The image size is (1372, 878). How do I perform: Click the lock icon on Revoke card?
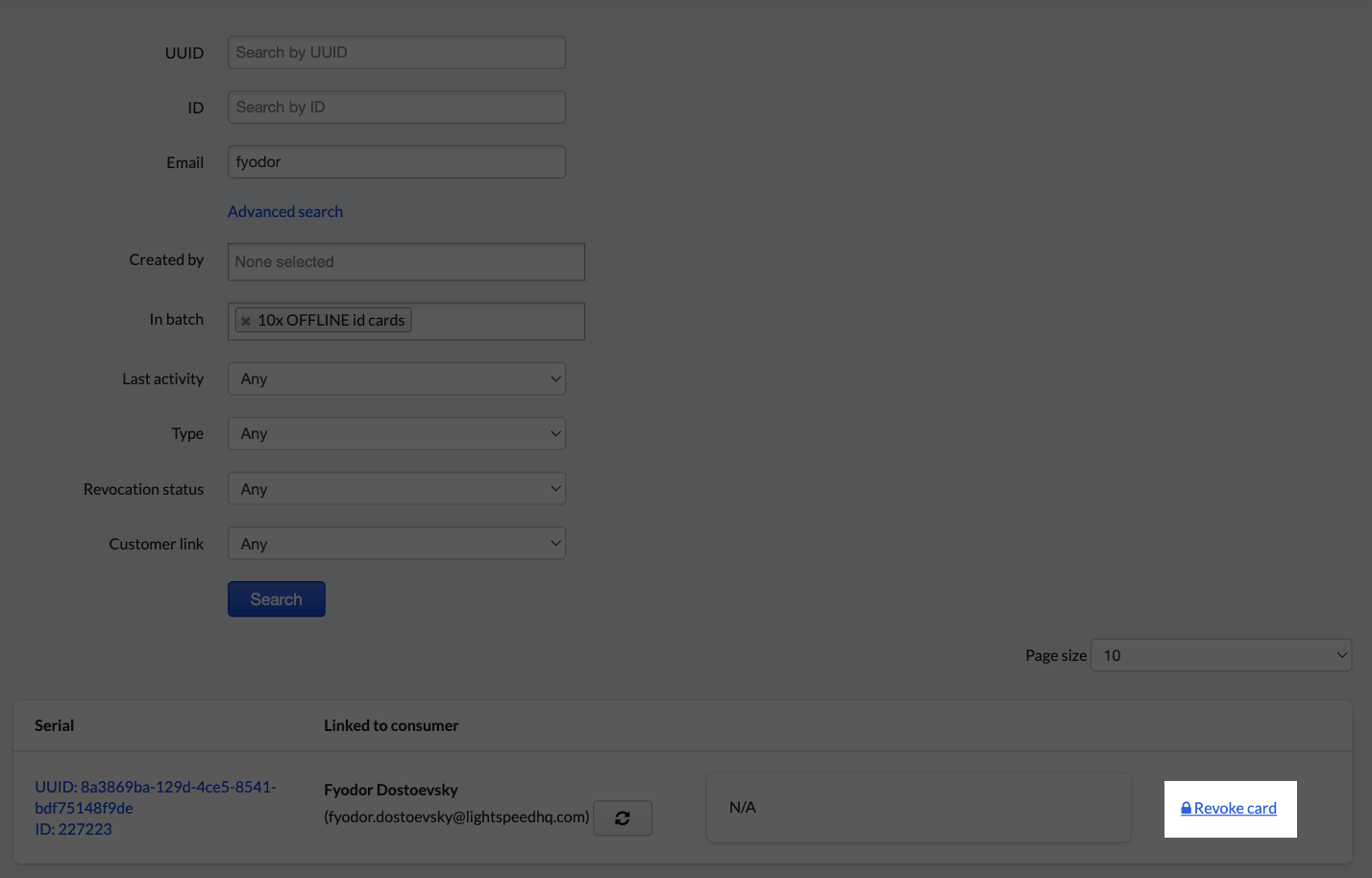pos(1186,809)
